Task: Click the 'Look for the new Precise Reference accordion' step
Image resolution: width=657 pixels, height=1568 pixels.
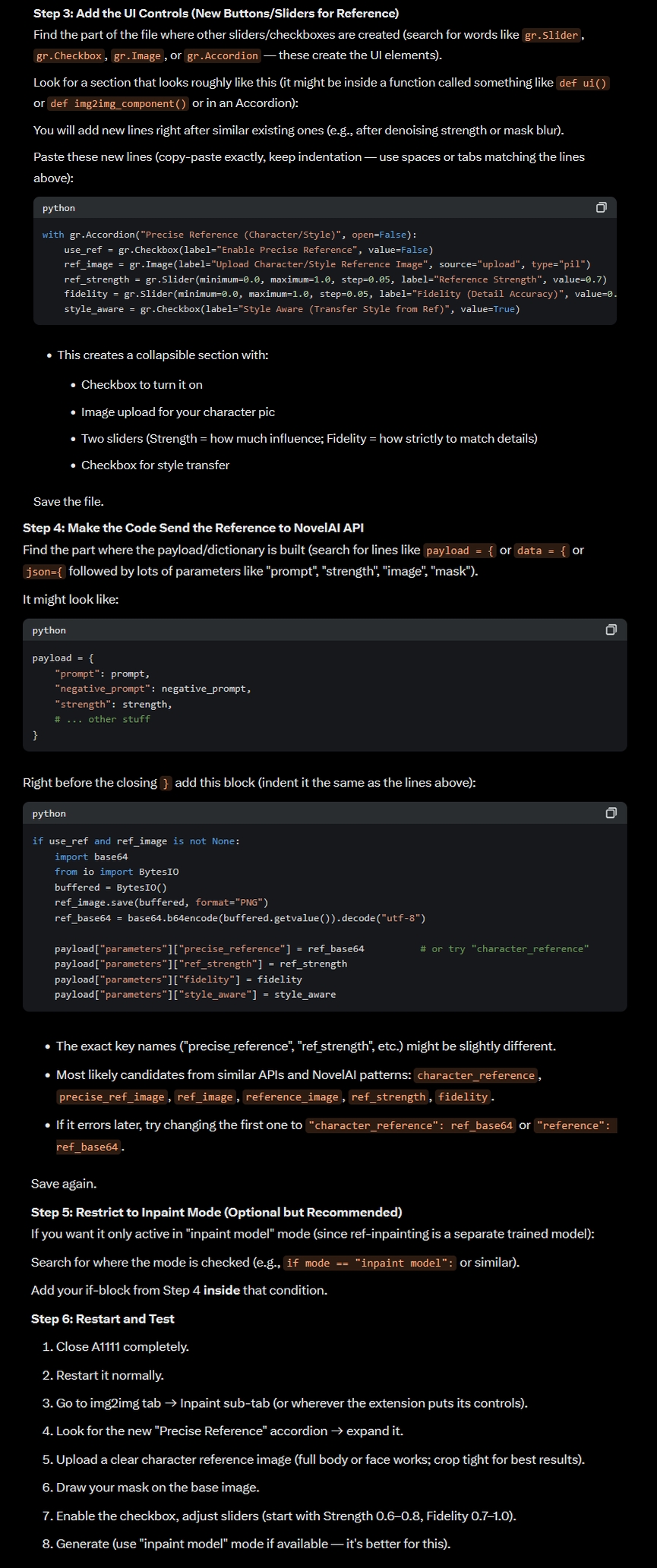Action: click(x=229, y=1431)
